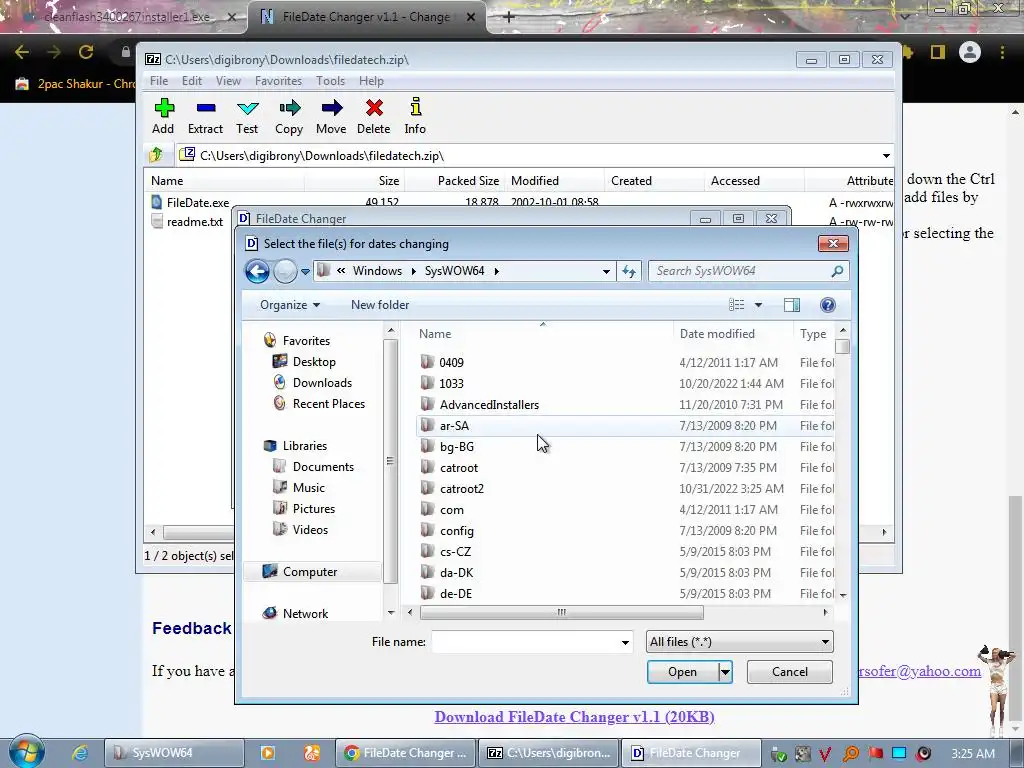The height and width of the screenshot is (768, 1024).
Task: Select Computer in dialog sidebar
Action: click(310, 571)
